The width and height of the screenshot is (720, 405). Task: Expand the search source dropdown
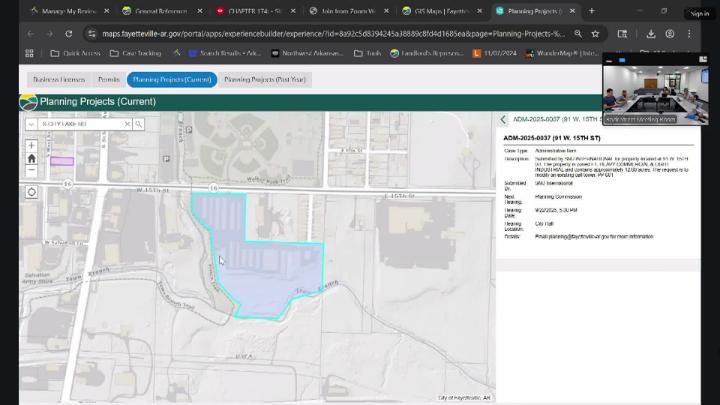(31, 124)
